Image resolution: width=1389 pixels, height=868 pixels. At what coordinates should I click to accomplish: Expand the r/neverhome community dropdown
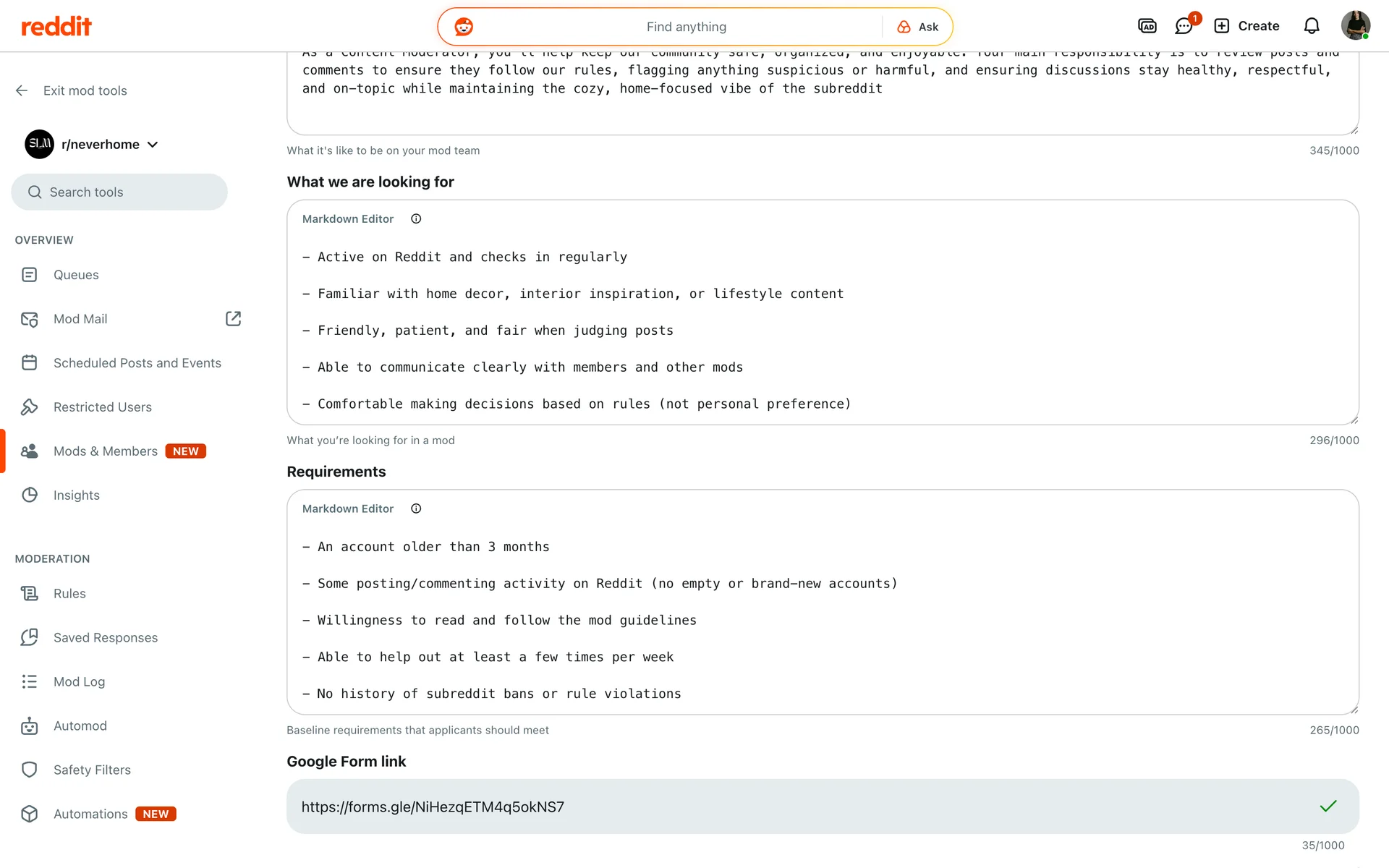[x=153, y=145]
